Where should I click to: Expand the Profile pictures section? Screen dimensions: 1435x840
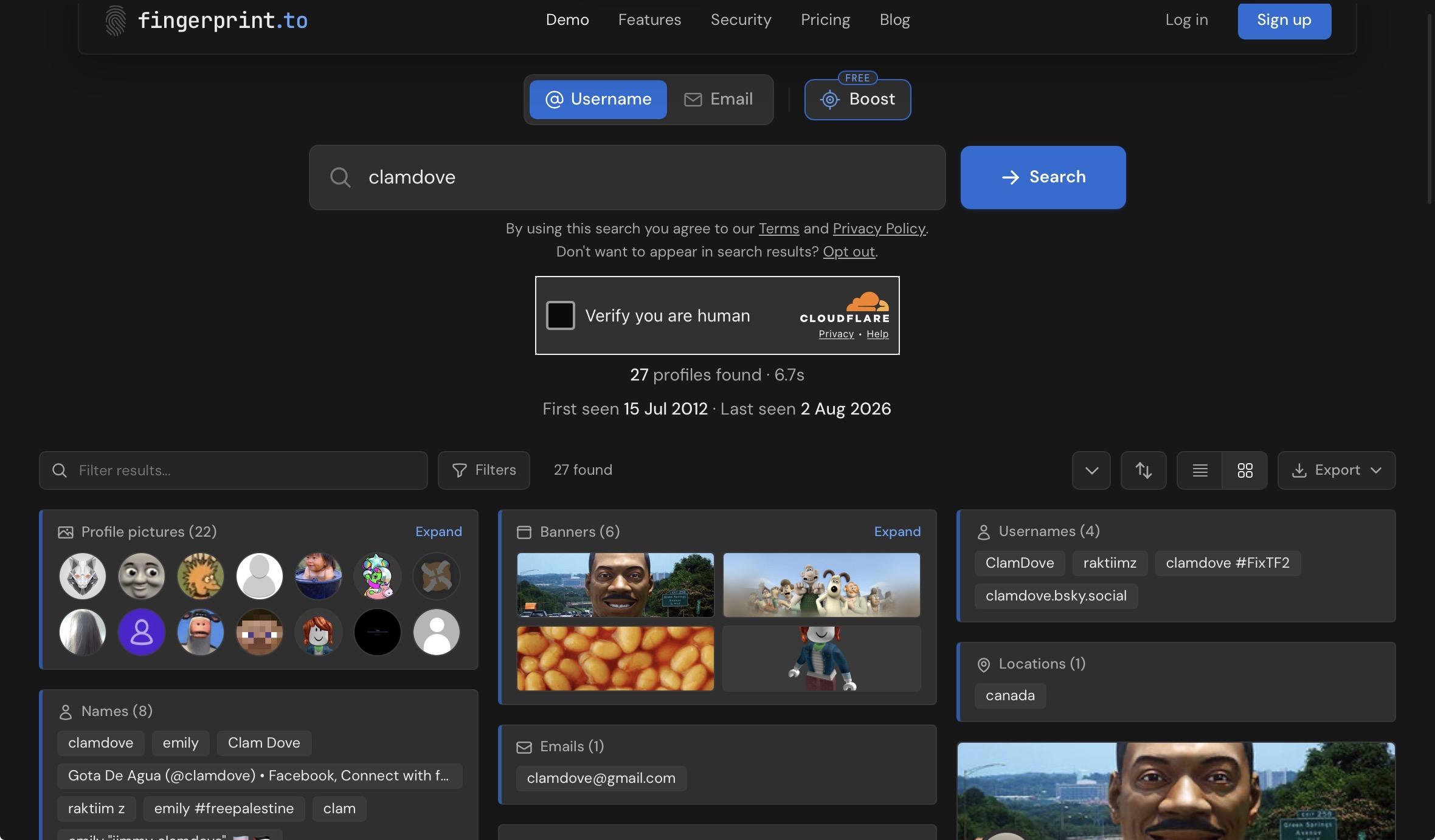click(x=438, y=532)
